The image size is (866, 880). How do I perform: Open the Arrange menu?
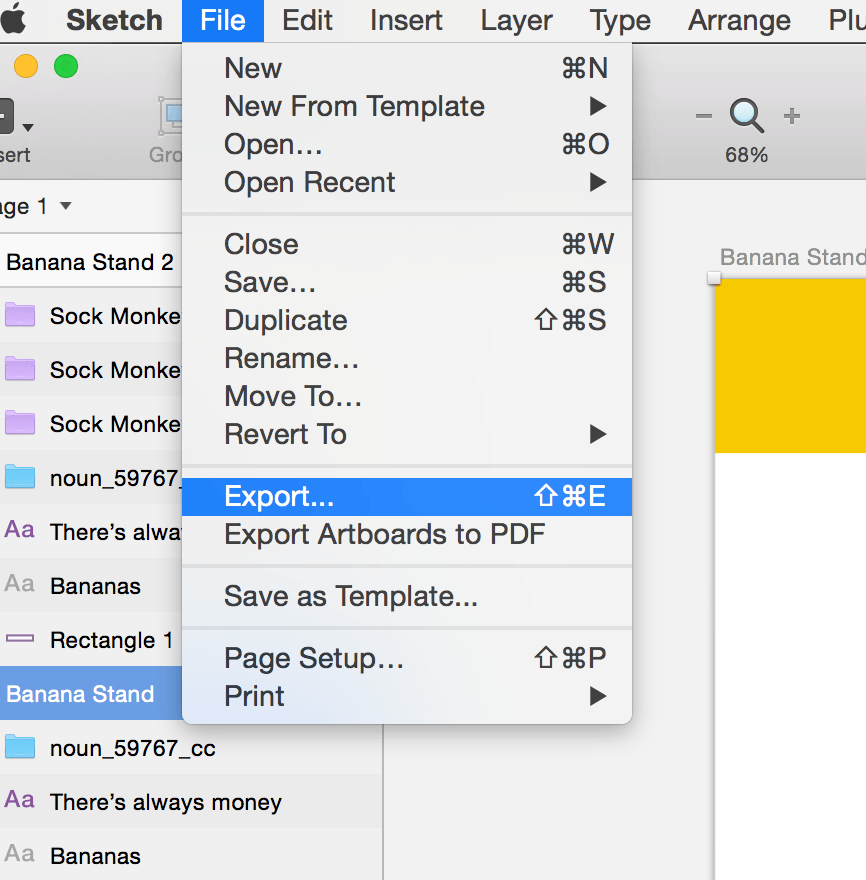739,20
